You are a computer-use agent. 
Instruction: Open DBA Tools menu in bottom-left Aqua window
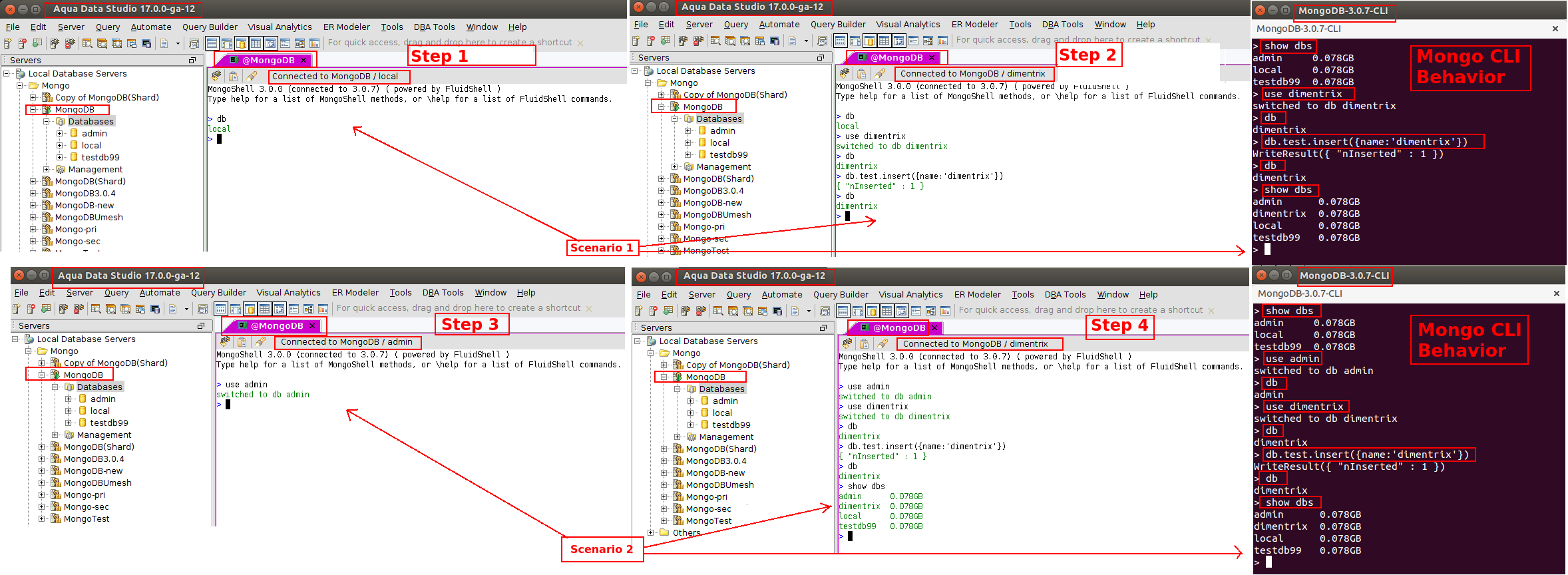click(443, 292)
